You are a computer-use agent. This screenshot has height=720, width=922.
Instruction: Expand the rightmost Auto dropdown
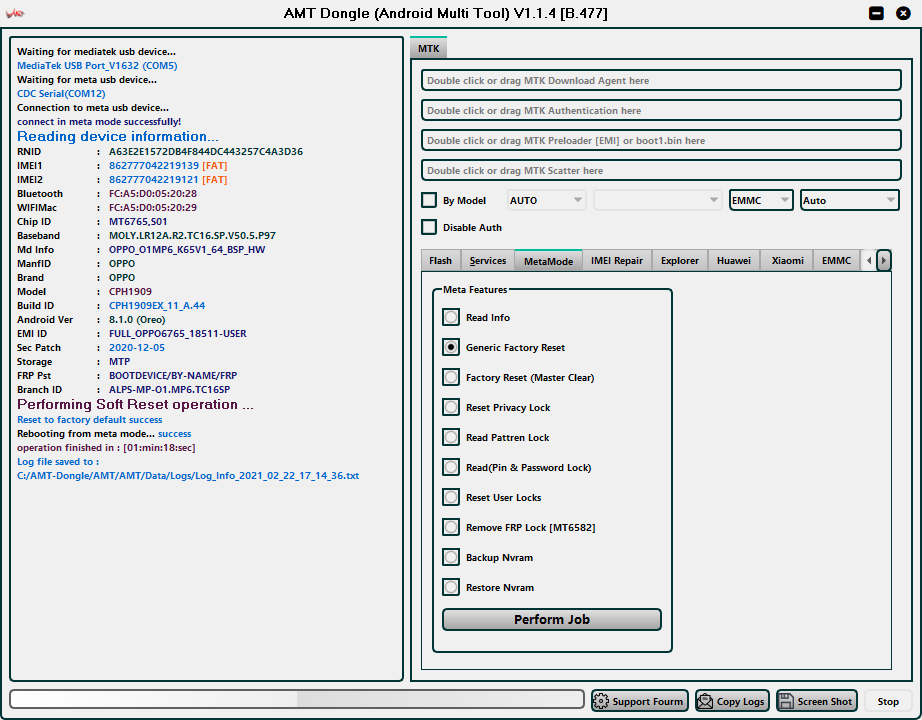[850, 200]
